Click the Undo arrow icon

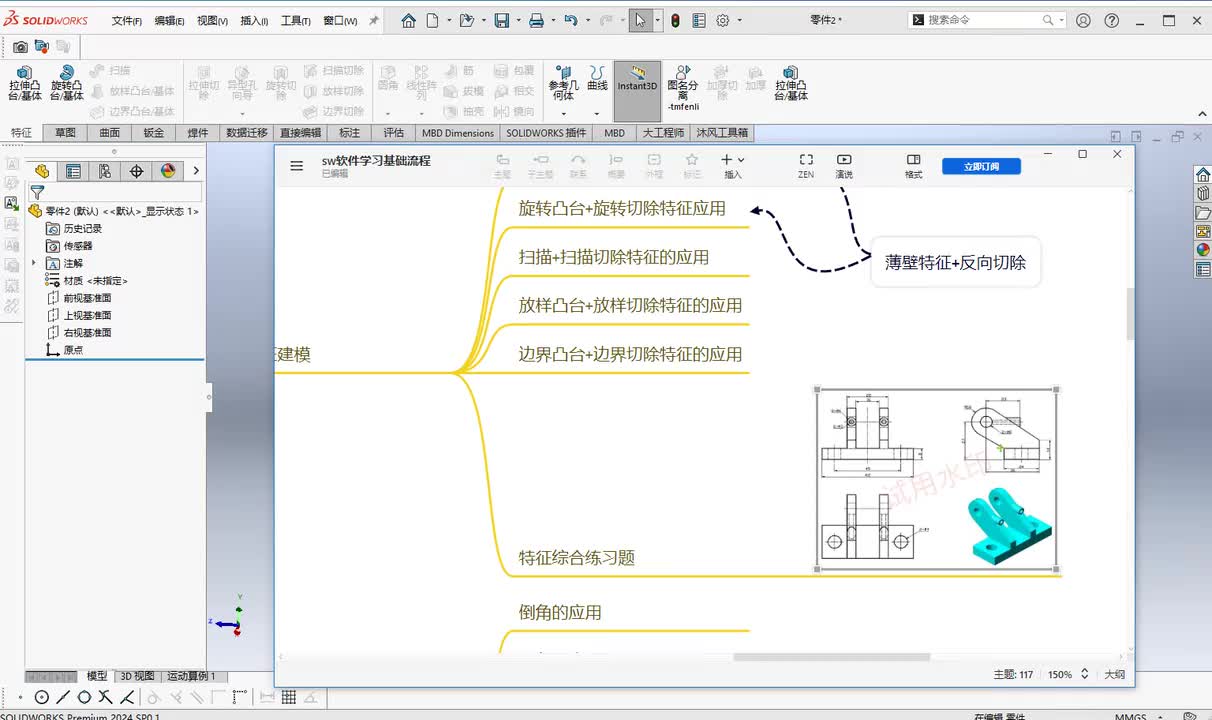(x=571, y=20)
